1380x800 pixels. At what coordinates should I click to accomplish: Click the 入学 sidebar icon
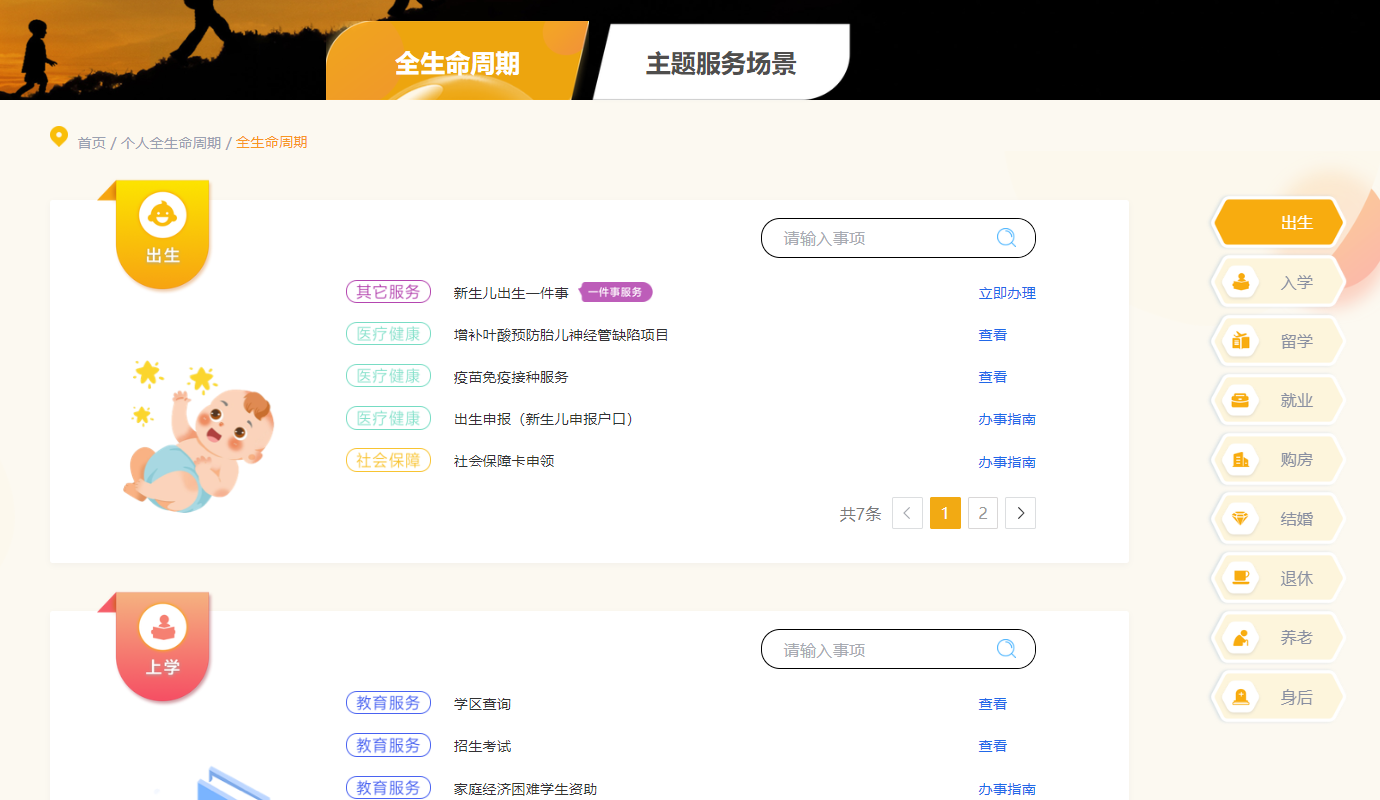1241,282
